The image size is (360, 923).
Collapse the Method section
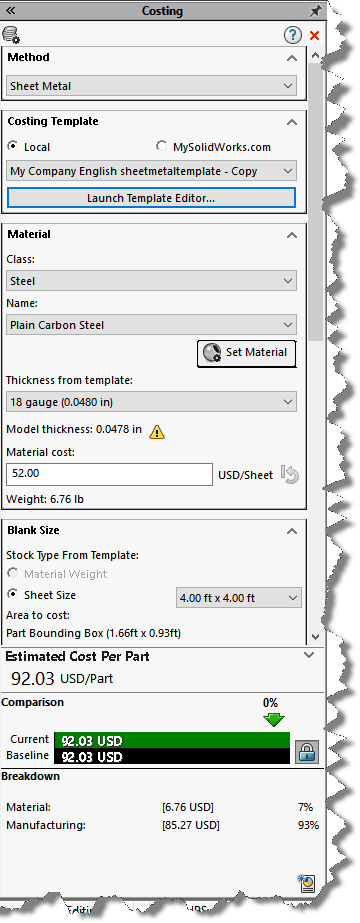coord(291,58)
